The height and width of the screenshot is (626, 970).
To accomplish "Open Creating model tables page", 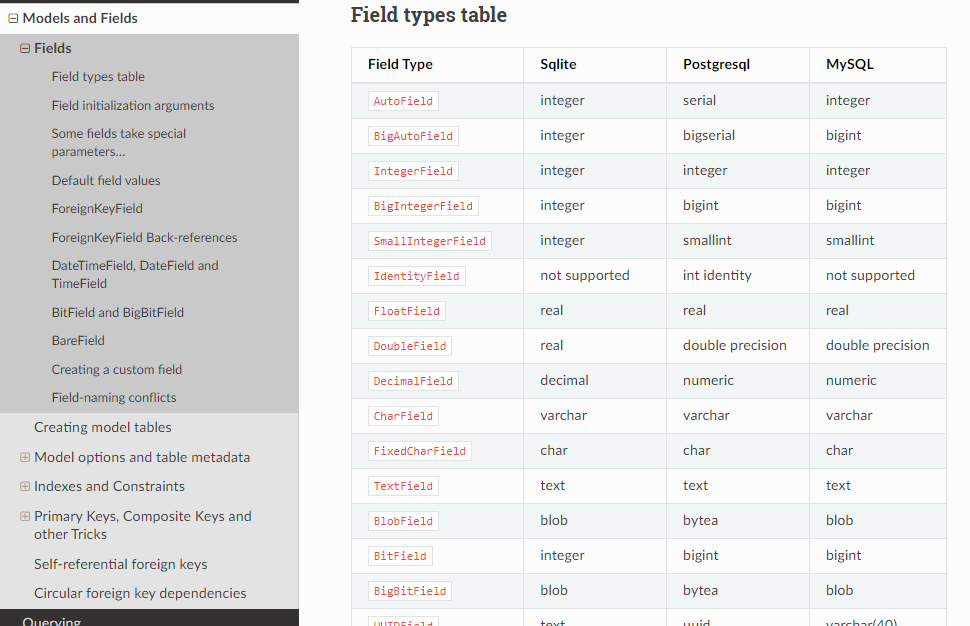I will pyautogui.click(x=103, y=427).
